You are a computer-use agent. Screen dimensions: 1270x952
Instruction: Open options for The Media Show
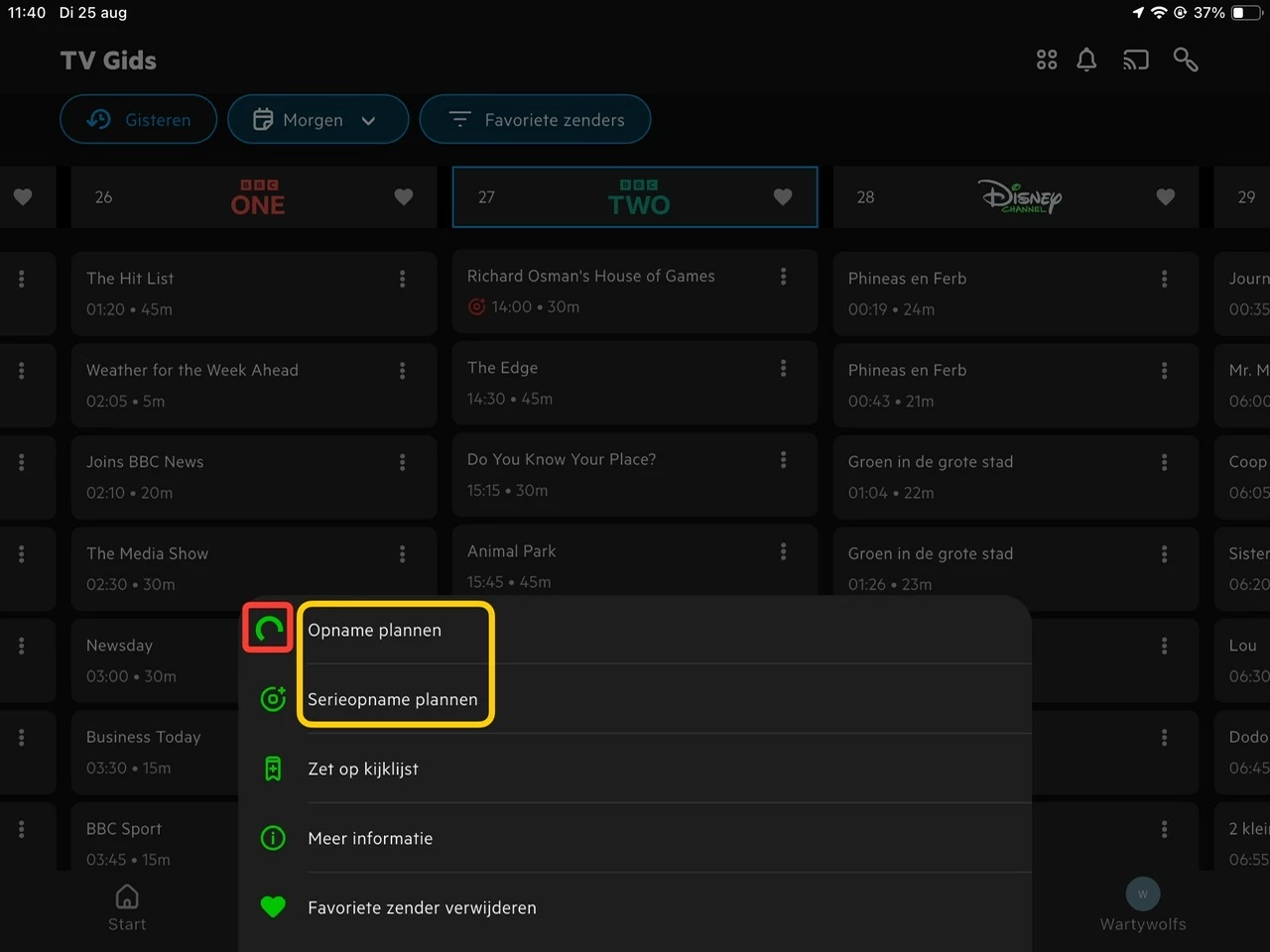click(402, 554)
